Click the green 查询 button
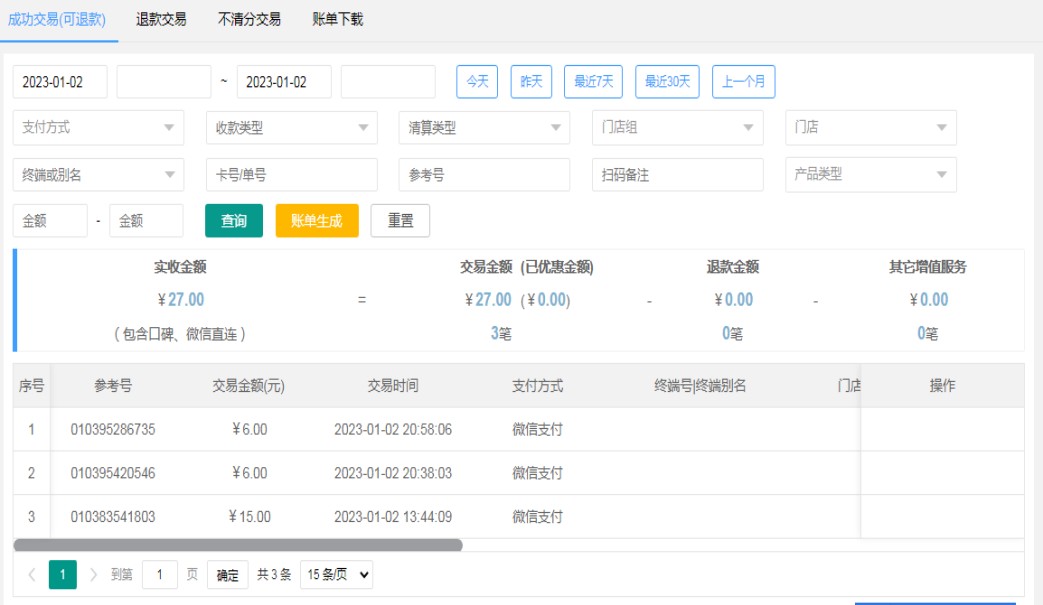Viewport: 1043px width, 605px height. coord(234,221)
